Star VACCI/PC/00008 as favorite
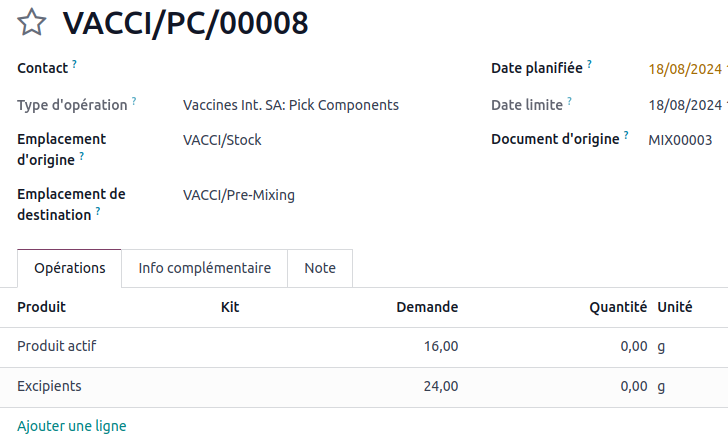 [x=32, y=23]
